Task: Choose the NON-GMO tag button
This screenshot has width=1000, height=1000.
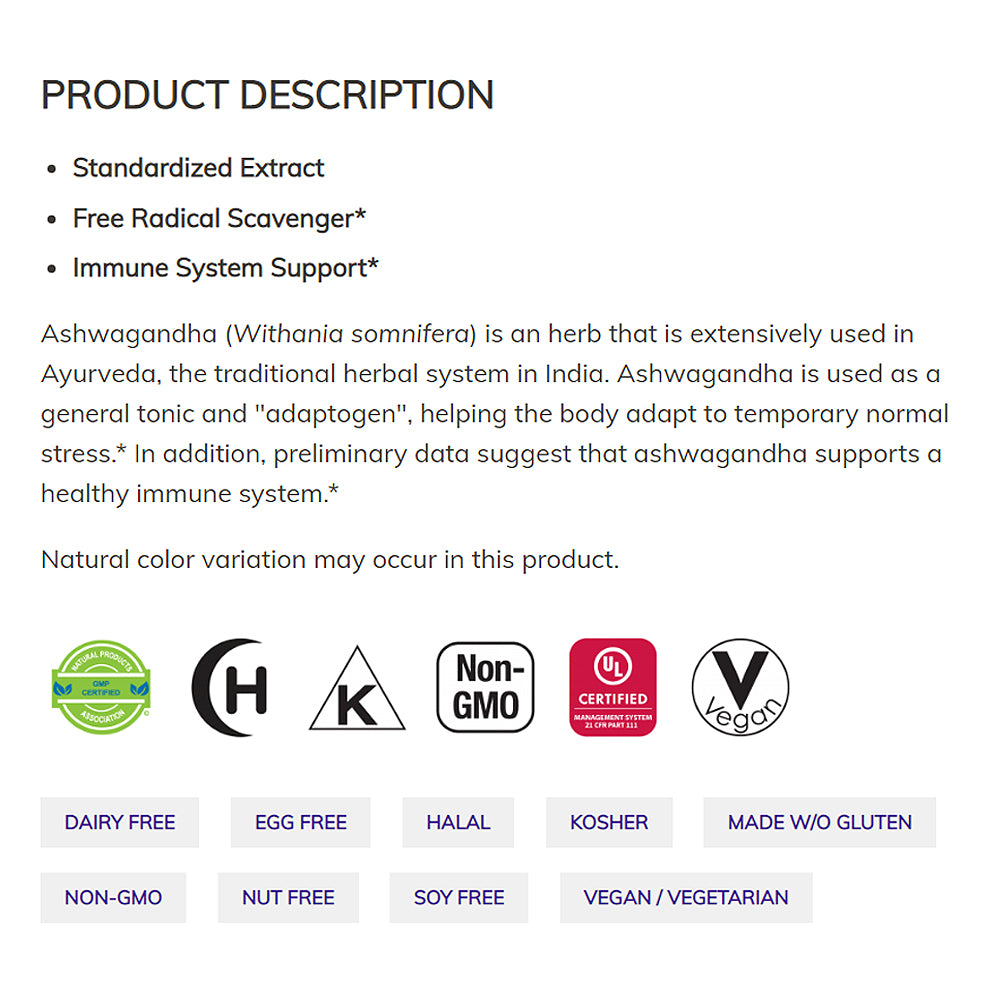Action: 113,897
